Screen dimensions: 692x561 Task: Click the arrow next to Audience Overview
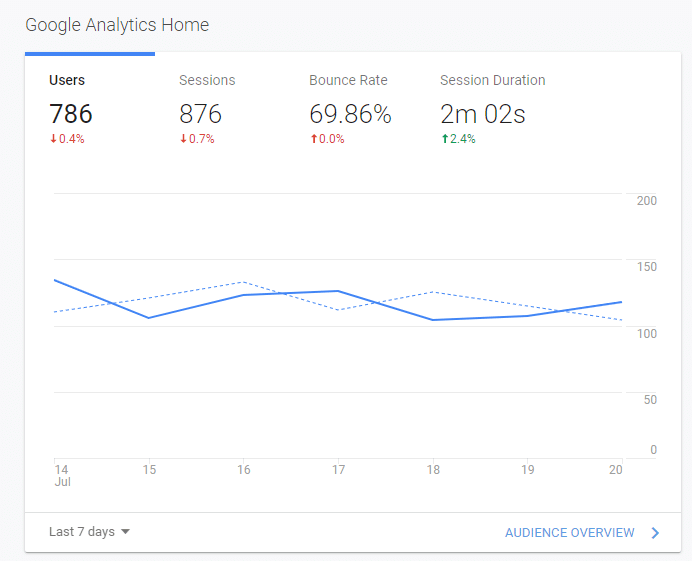655,533
